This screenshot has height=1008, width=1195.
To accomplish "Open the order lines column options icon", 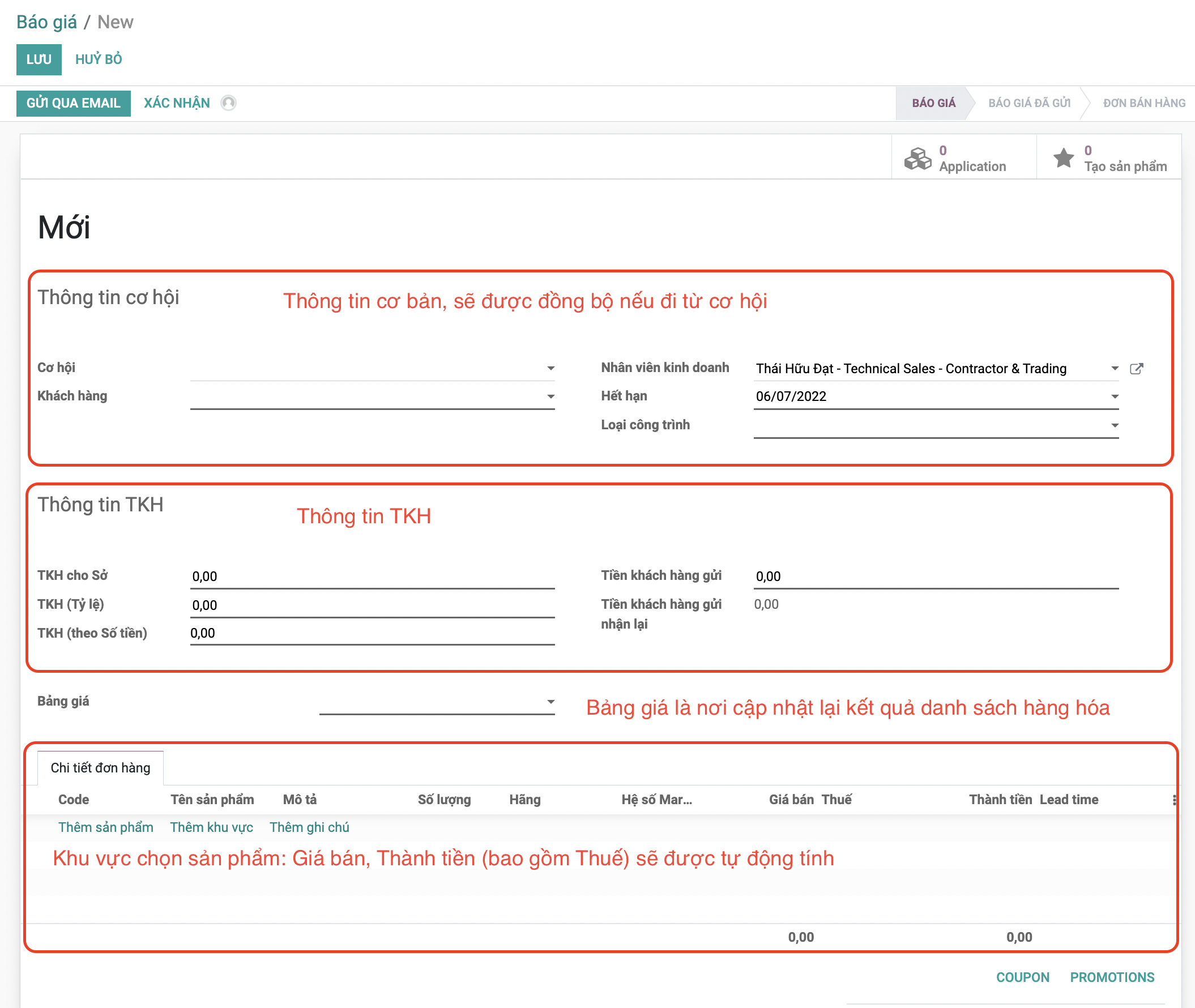I will tap(1173, 800).
